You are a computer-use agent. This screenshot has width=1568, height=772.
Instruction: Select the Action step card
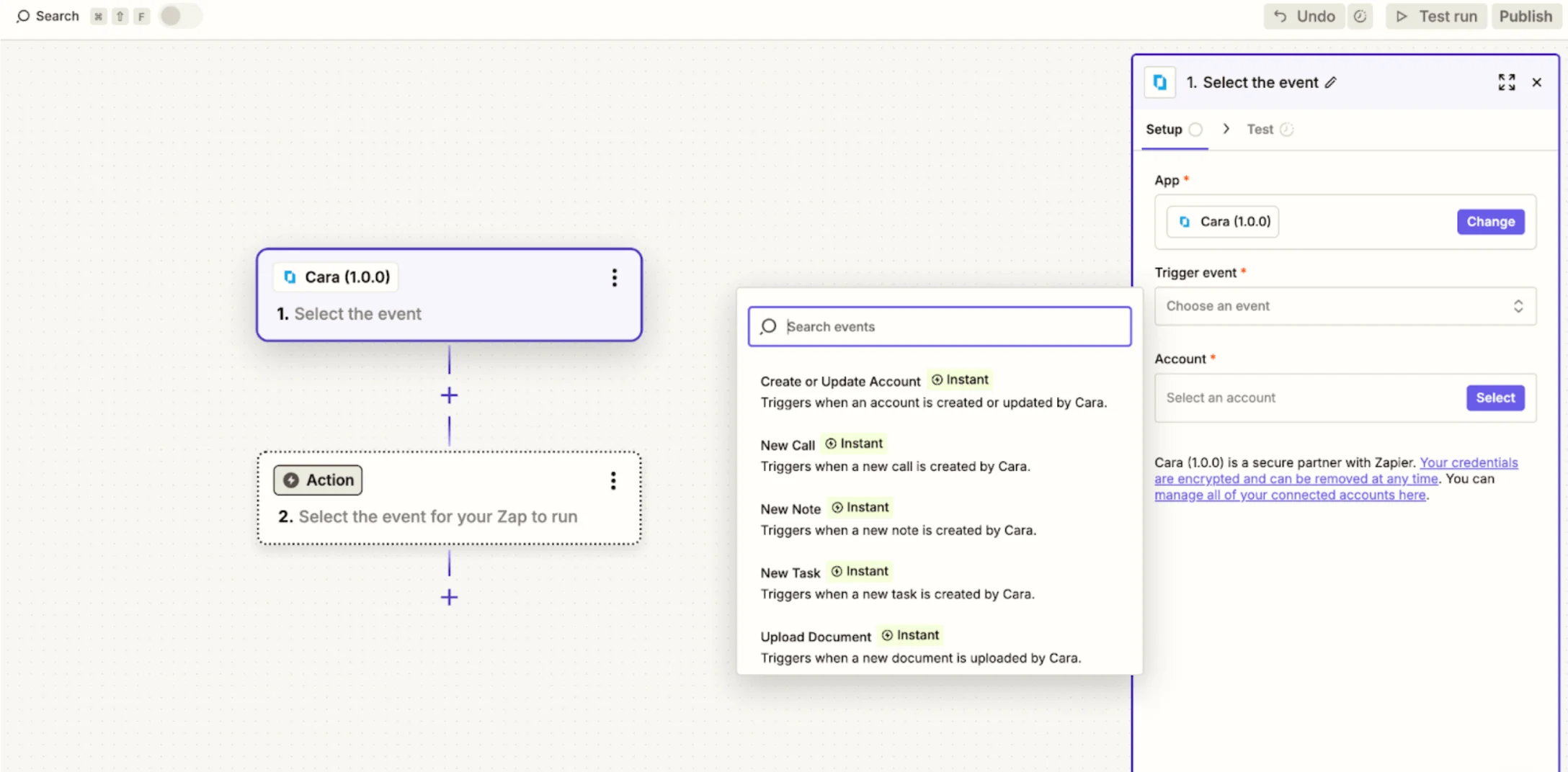click(x=449, y=498)
